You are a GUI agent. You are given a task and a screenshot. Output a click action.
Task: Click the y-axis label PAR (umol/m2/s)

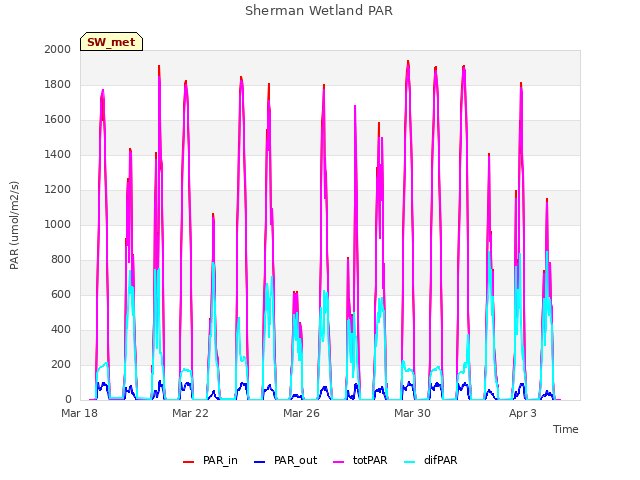pyautogui.click(x=14, y=225)
